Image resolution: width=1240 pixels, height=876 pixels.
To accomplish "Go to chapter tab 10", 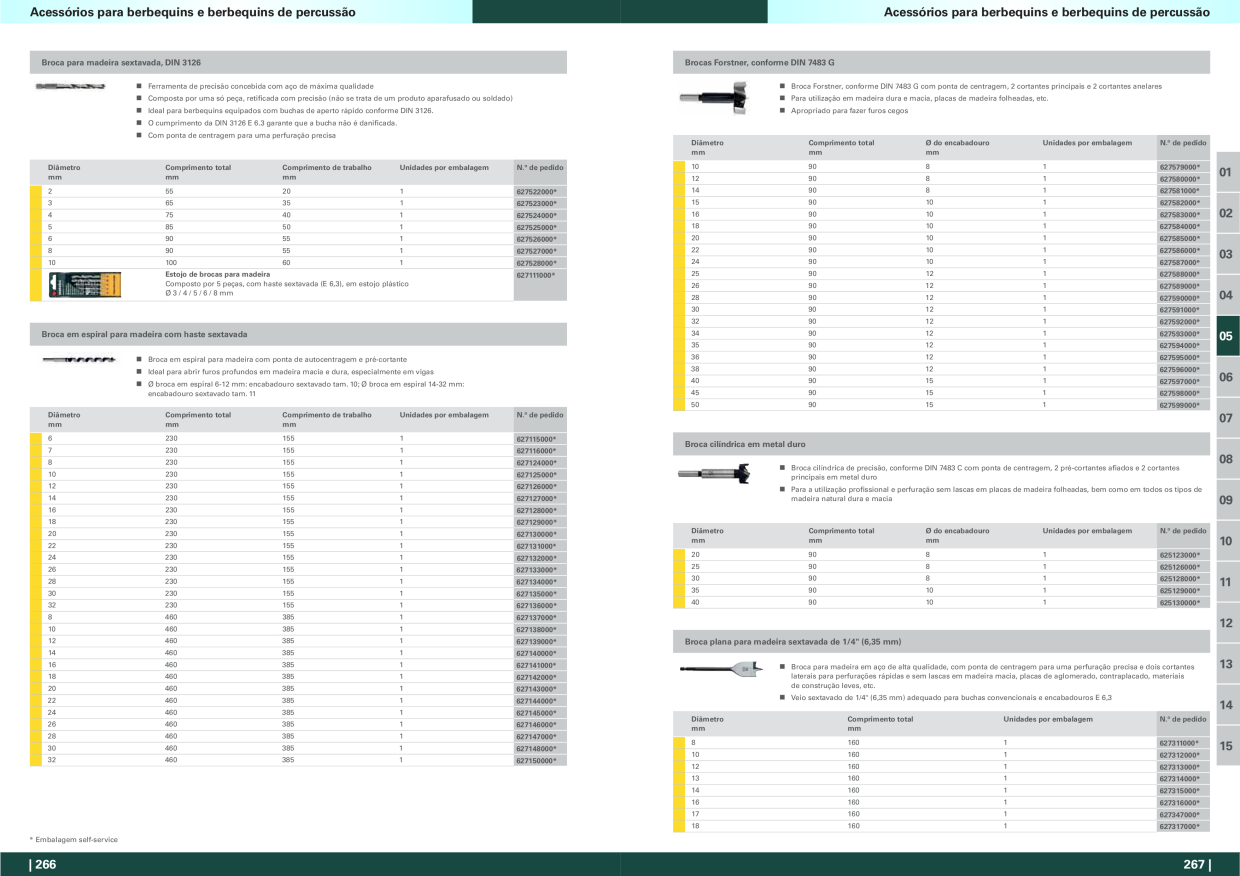I will pyautogui.click(x=1226, y=541).
